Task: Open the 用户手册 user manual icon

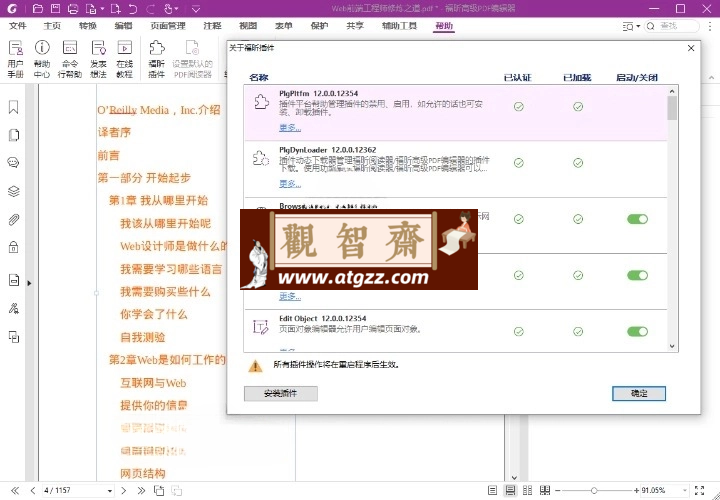Action: (x=15, y=59)
